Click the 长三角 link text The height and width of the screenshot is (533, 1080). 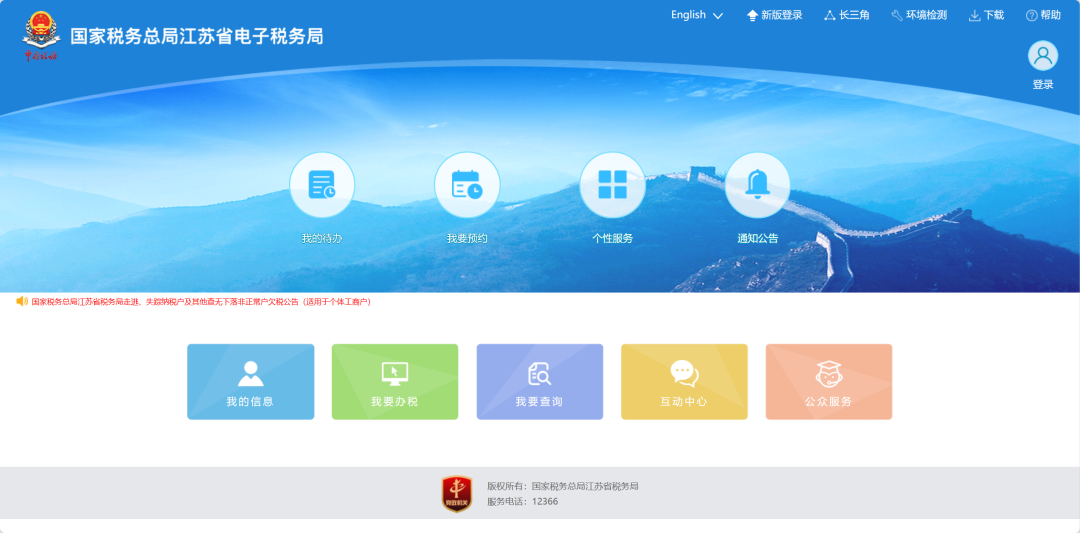point(854,15)
